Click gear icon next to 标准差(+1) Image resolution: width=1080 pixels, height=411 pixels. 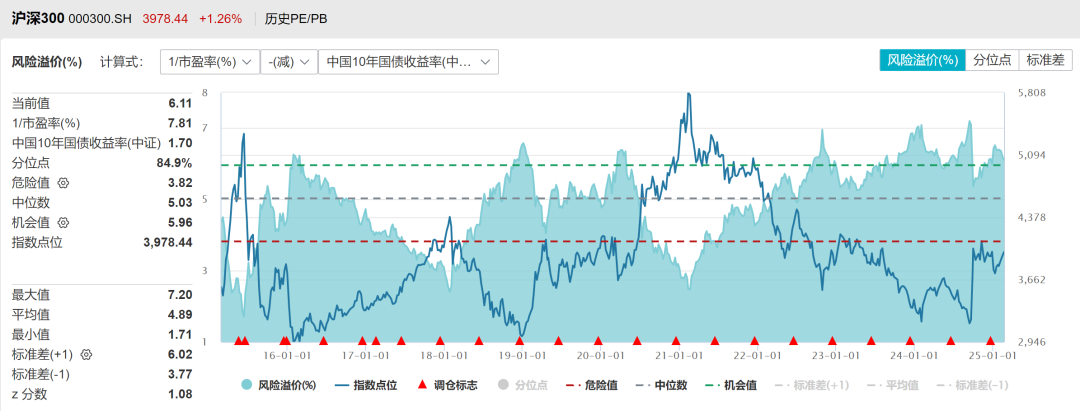[86, 354]
